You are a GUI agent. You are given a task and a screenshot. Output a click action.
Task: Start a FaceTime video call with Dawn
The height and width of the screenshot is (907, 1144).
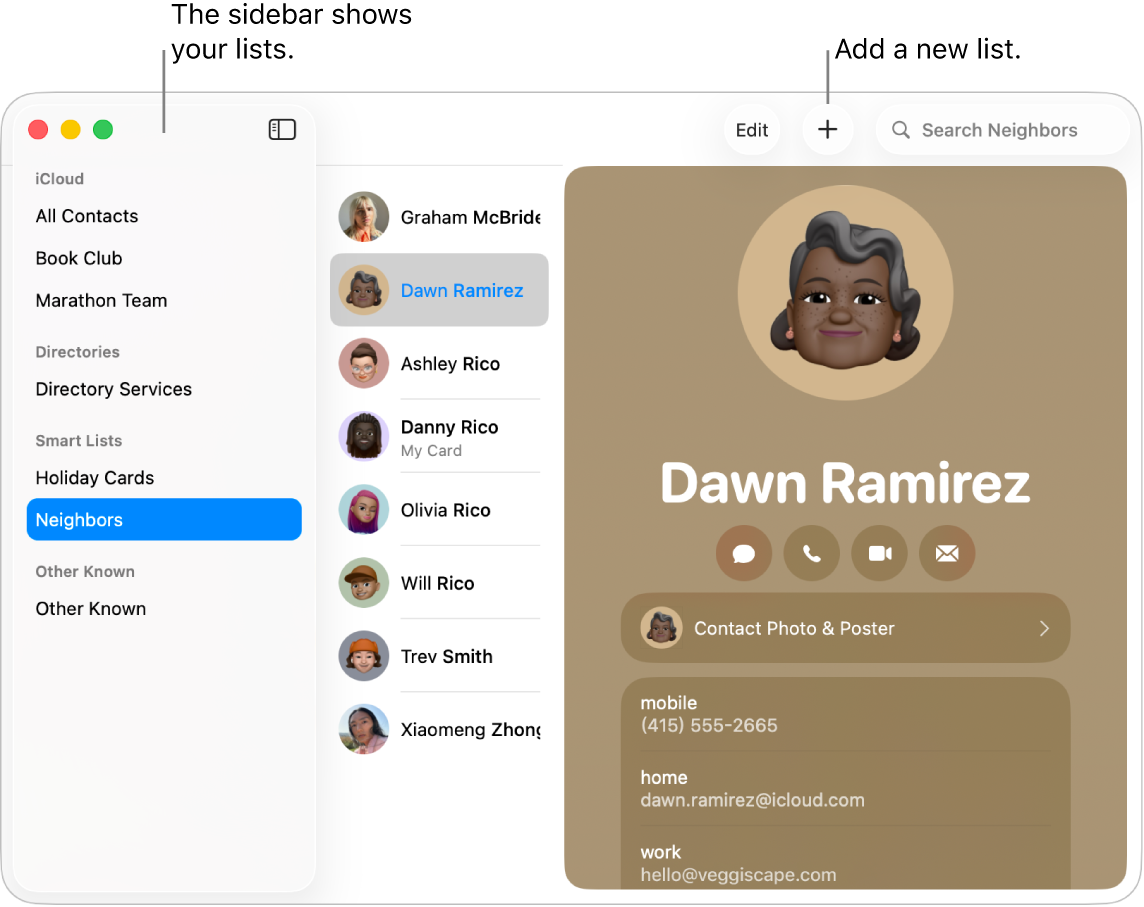pyautogui.click(x=879, y=553)
